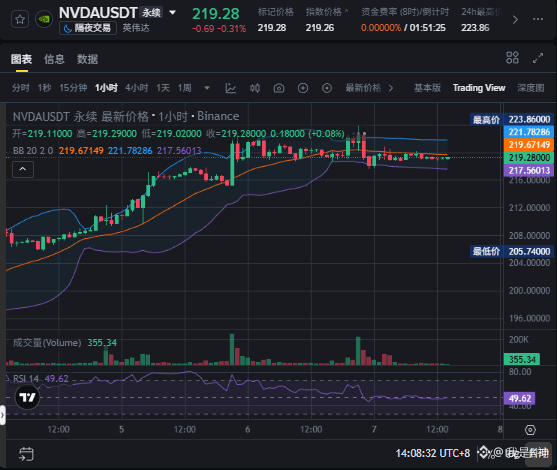Open the candlestick chart style icon
The image size is (557, 470).
(x=255, y=88)
